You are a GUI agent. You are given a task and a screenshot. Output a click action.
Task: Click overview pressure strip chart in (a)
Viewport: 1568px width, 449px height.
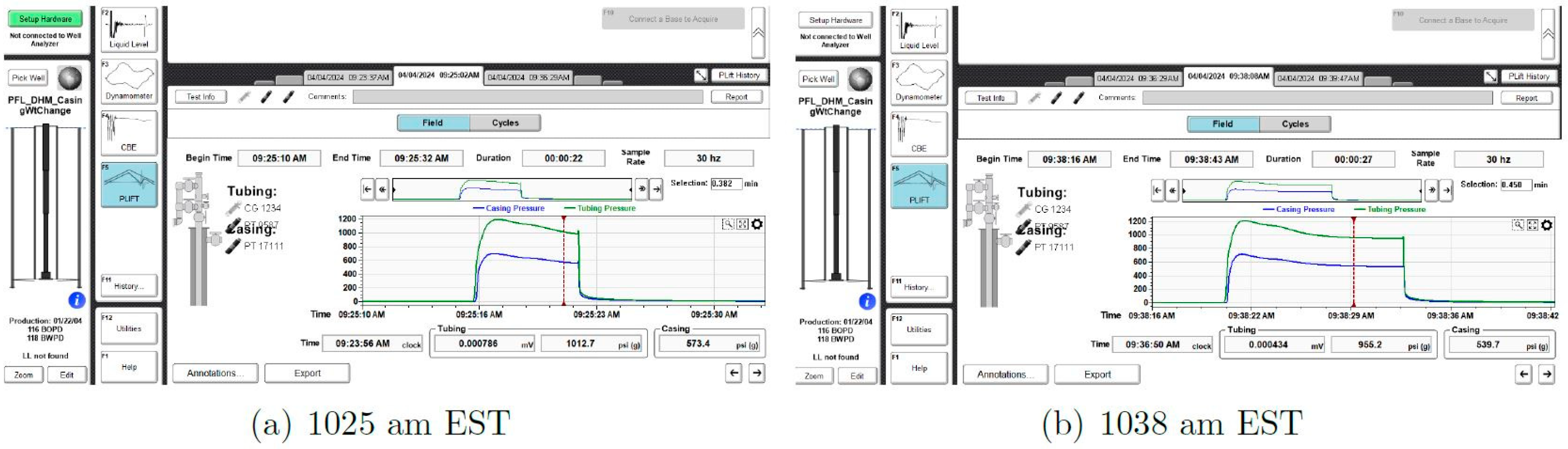pos(512,189)
